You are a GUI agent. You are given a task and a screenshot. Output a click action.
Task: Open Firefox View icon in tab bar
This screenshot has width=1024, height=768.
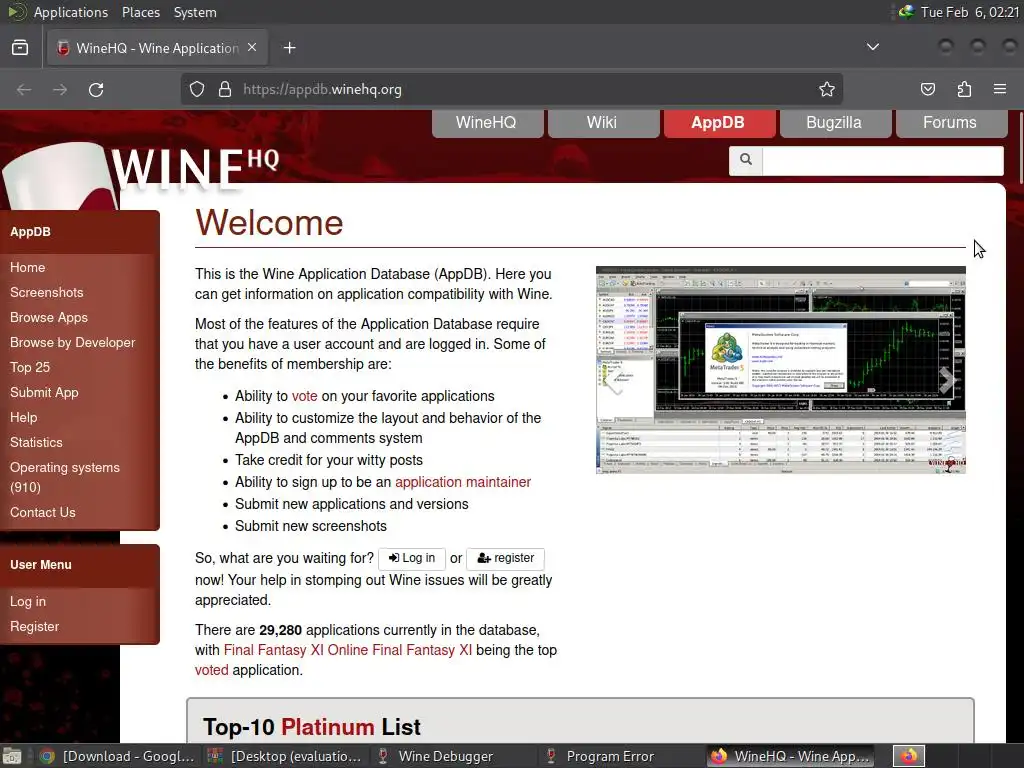pyautogui.click(x=20, y=48)
